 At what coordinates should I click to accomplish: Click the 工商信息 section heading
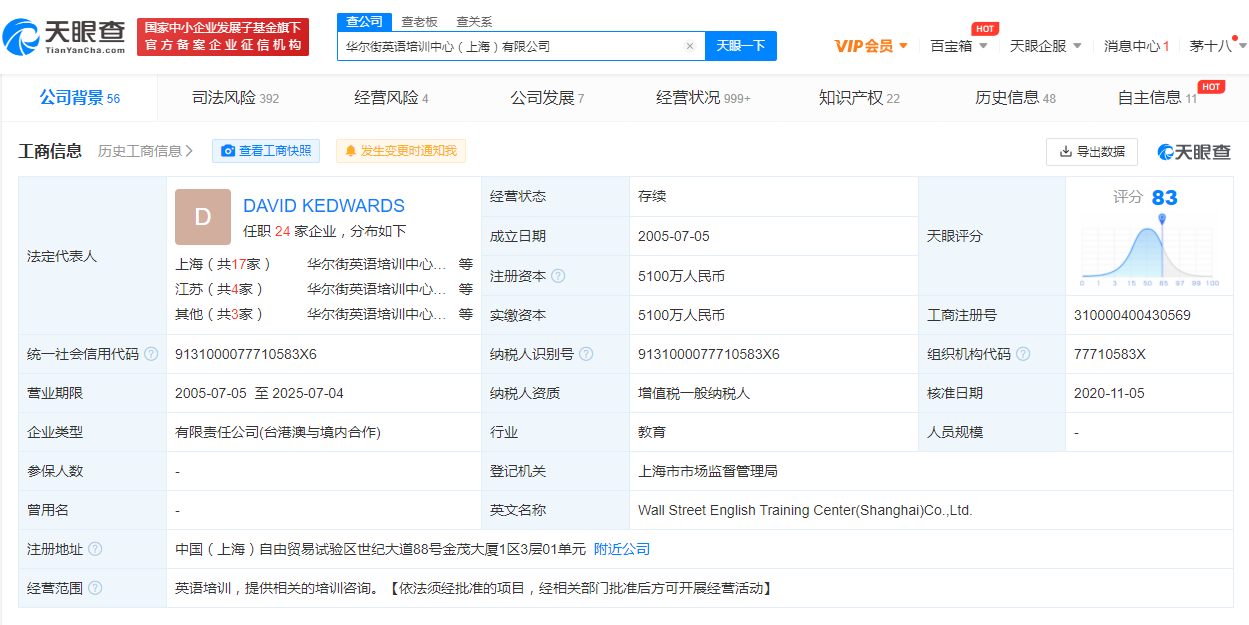point(50,151)
